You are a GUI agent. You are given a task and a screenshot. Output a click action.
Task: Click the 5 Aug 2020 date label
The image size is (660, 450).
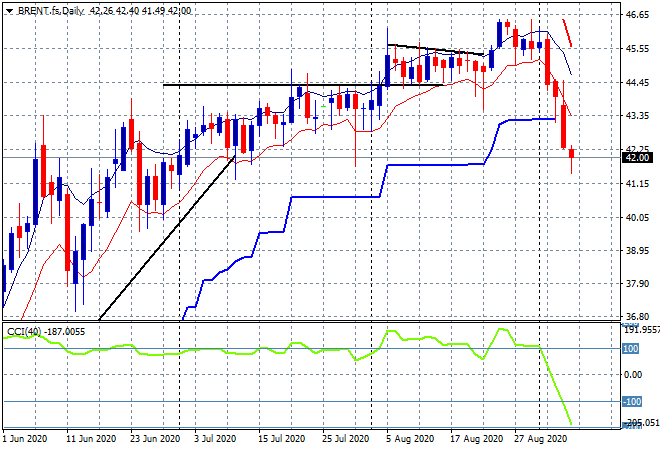point(410,439)
